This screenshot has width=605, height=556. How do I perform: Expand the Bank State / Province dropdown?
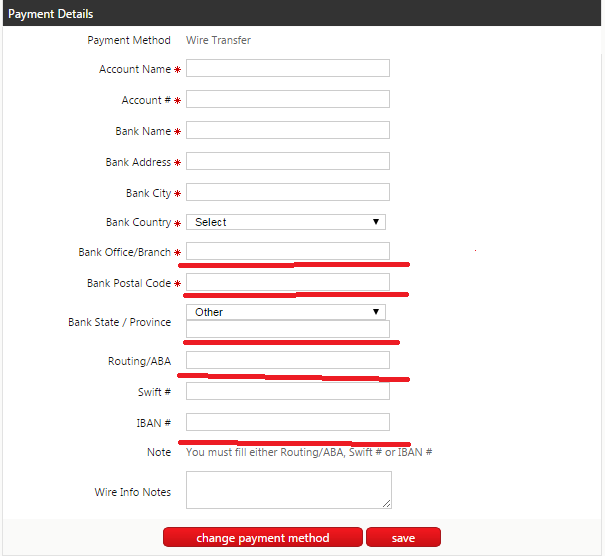click(286, 312)
